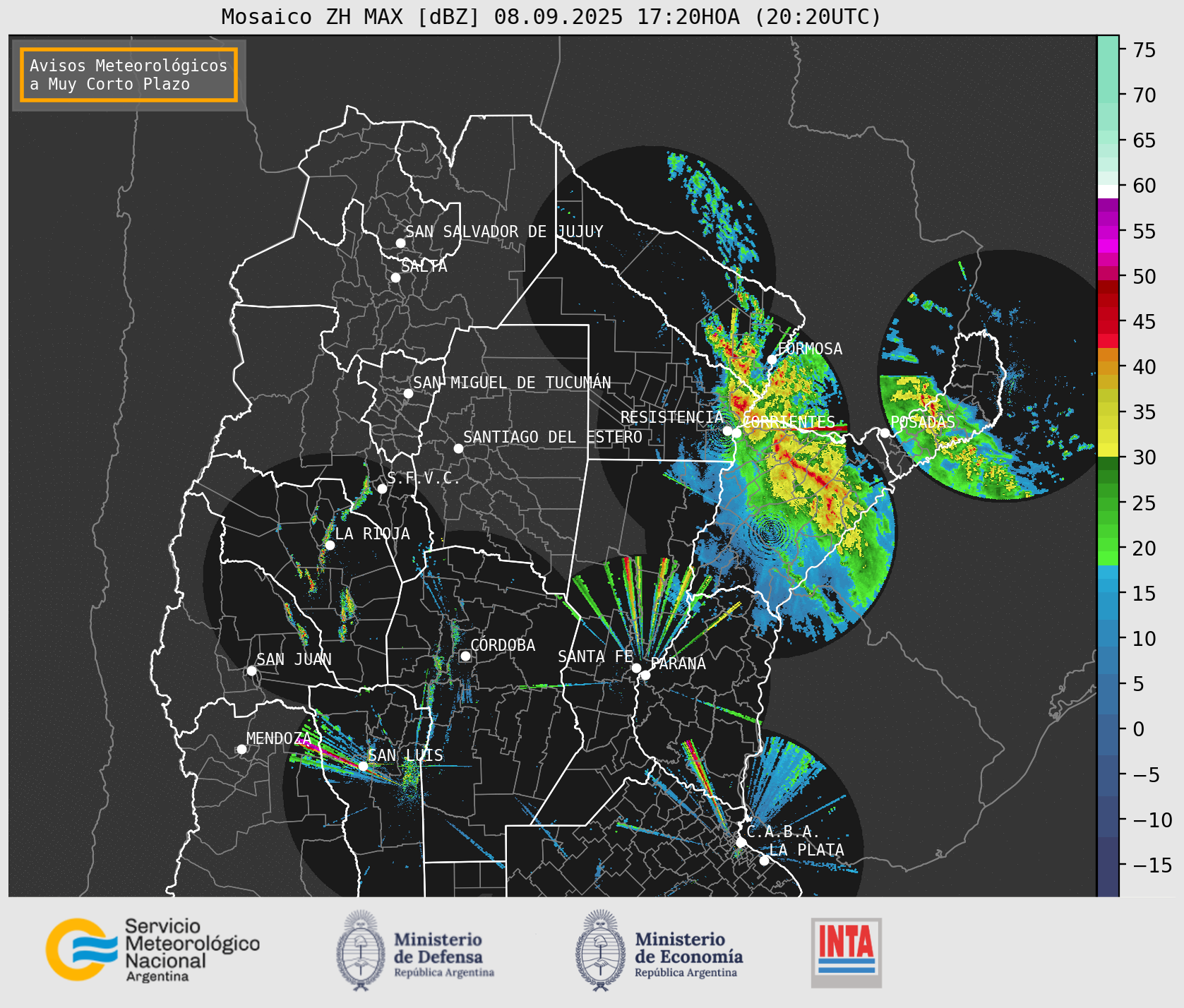Click the Posadas city marker dot
This screenshot has height=1008, width=1184.
coord(885,433)
